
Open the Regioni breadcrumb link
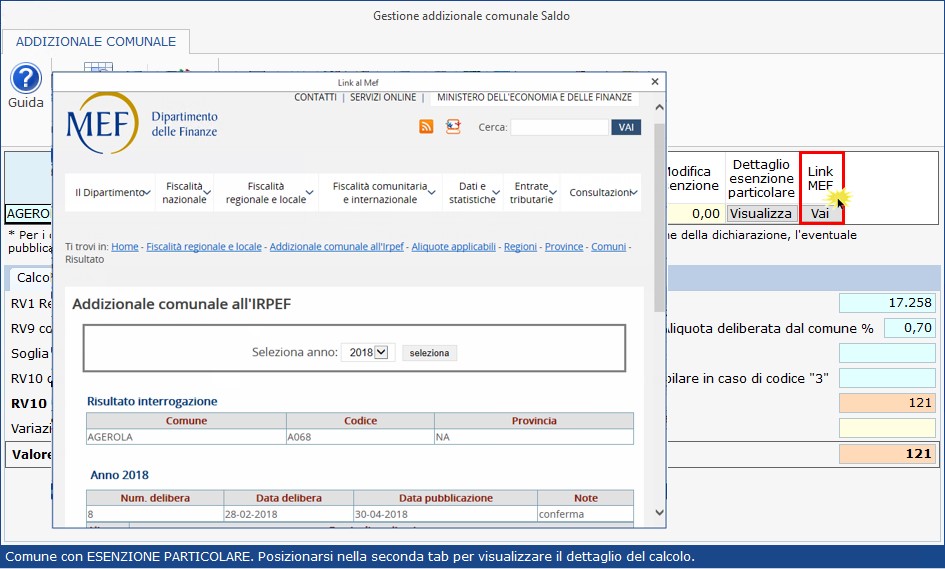click(x=520, y=247)
